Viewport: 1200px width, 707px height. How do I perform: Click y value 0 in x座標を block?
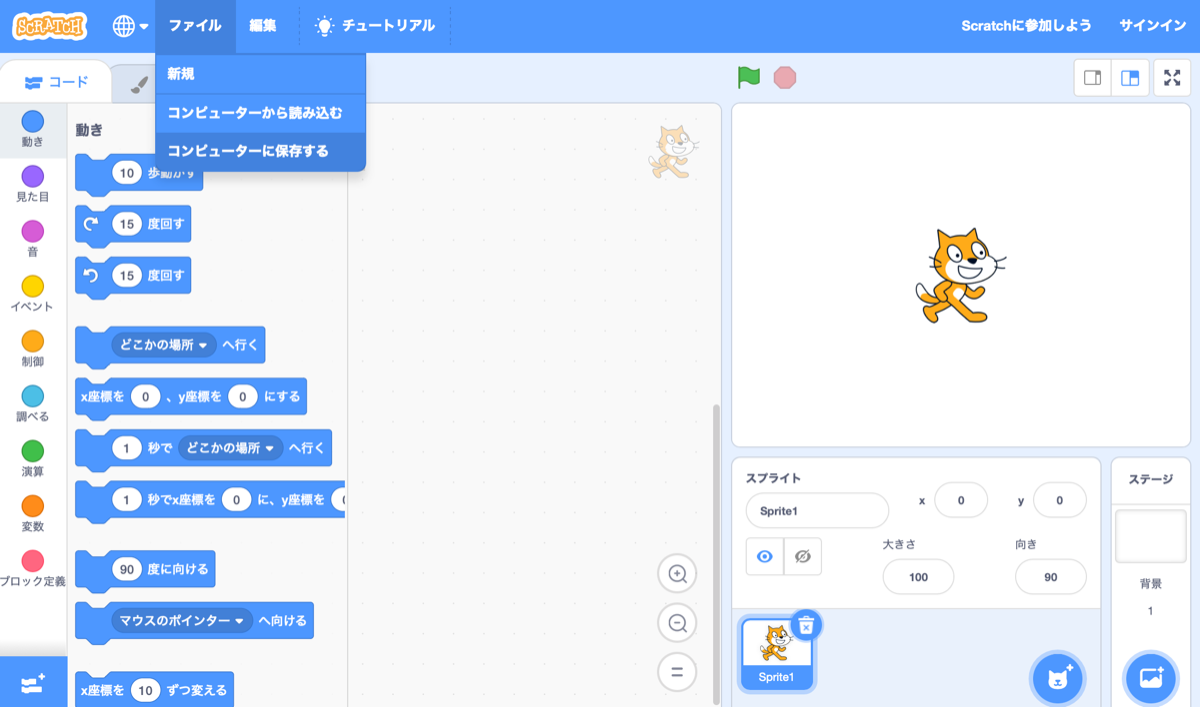(243, 397)
